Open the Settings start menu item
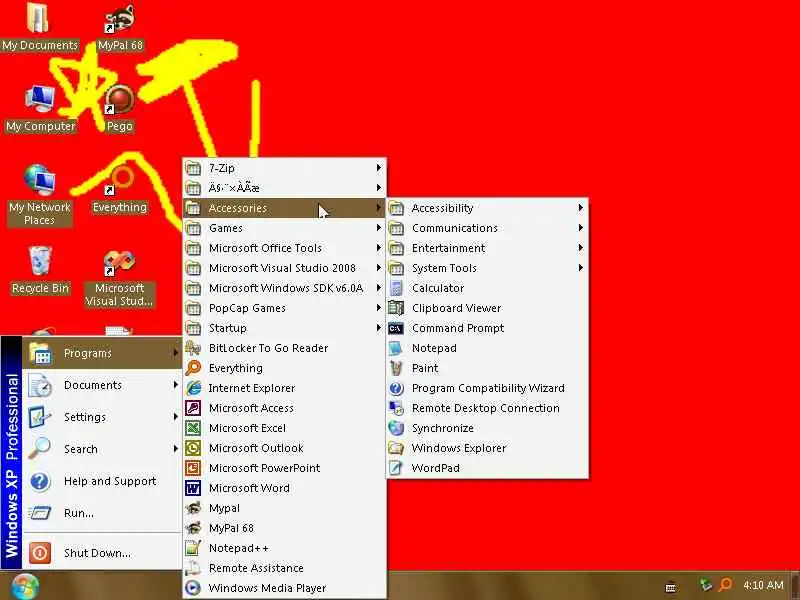The height and width of the screenshot is (600, 800). click(103, 417)
